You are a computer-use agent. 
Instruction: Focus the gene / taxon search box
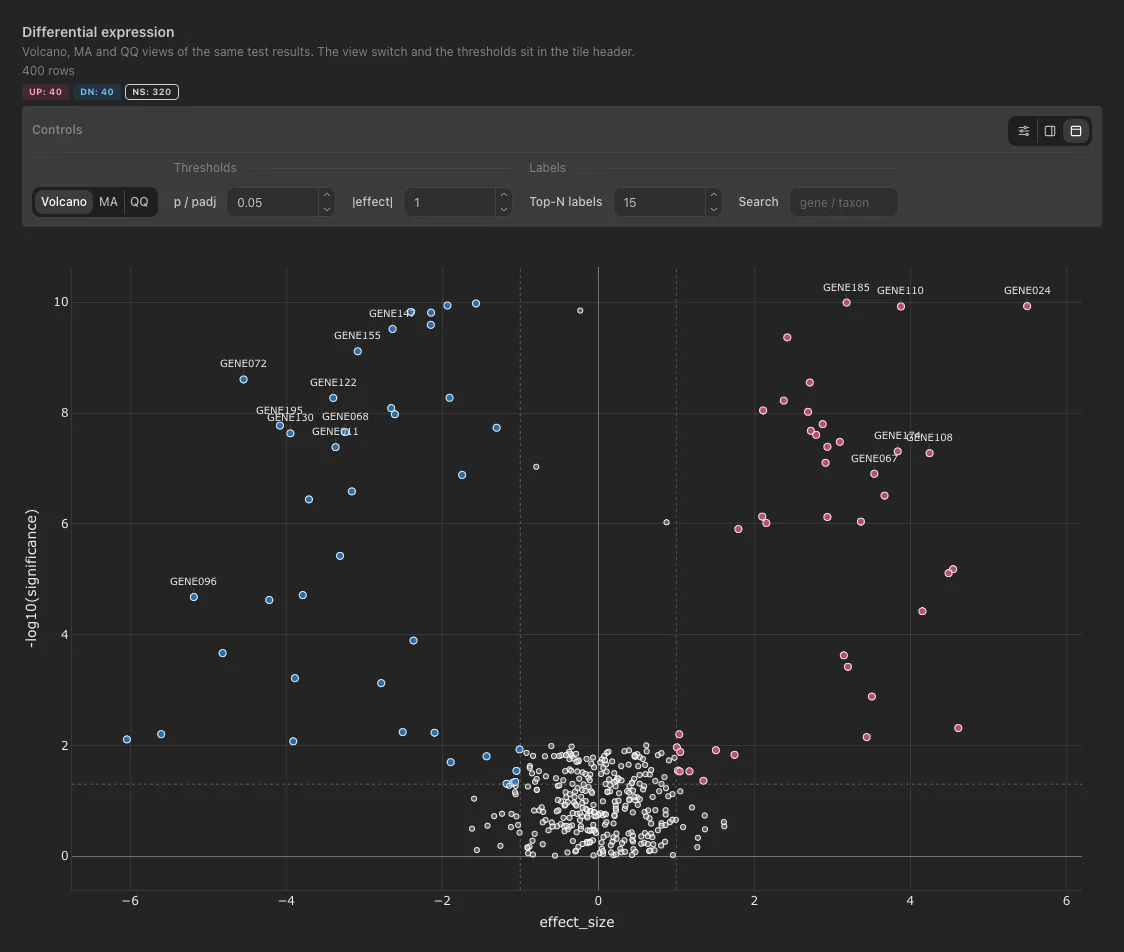pos(844,202)
